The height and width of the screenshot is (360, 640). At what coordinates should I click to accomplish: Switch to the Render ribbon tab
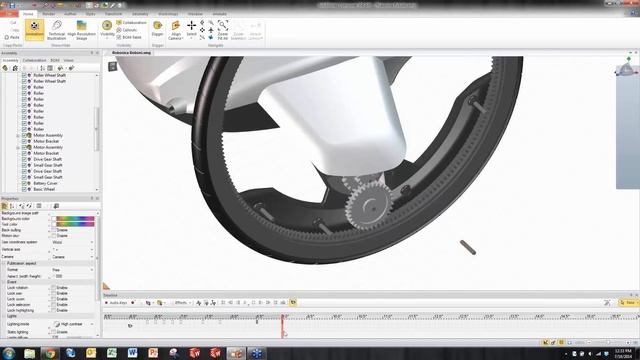49,14
